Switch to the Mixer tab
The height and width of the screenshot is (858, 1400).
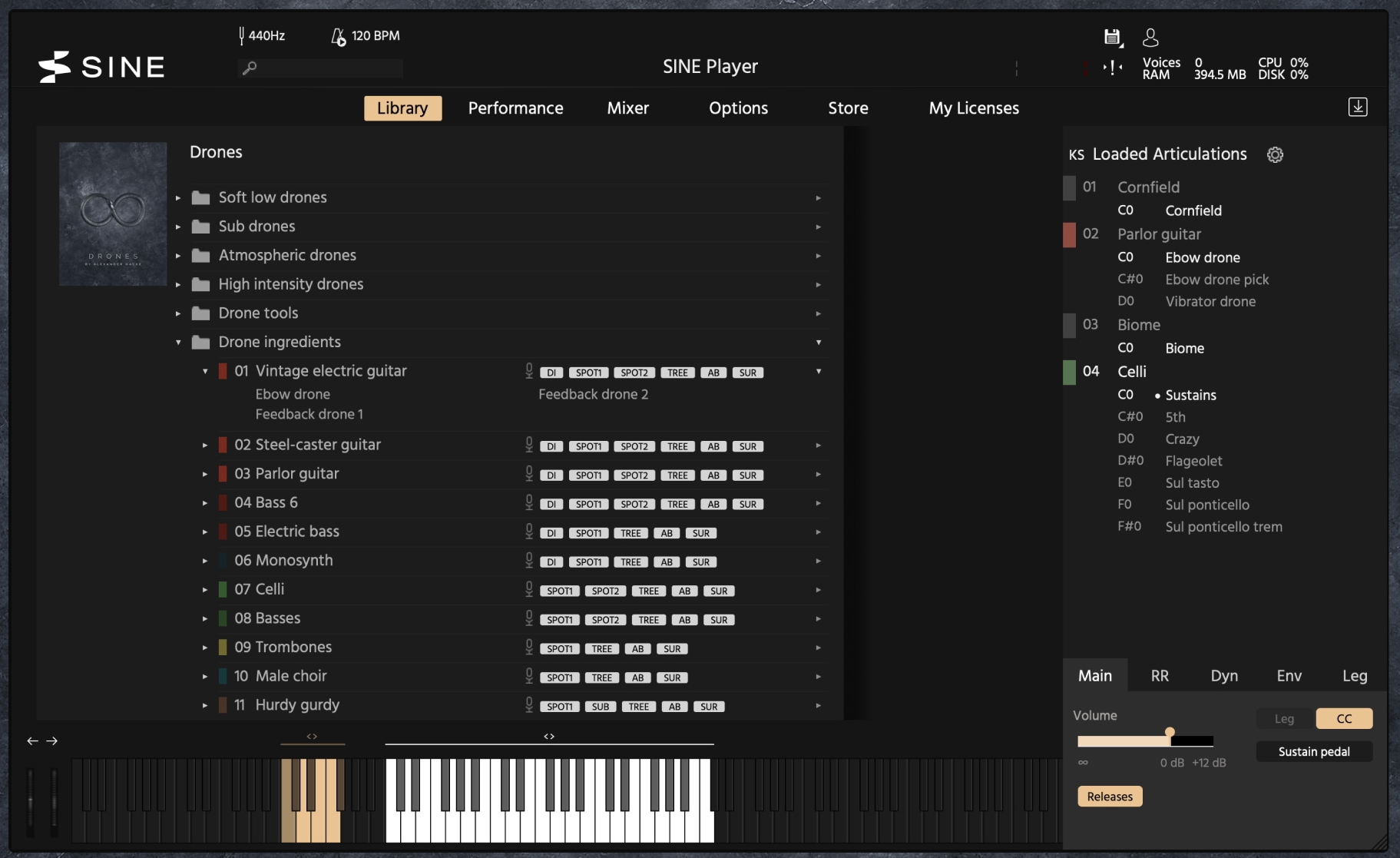(627, 108)
